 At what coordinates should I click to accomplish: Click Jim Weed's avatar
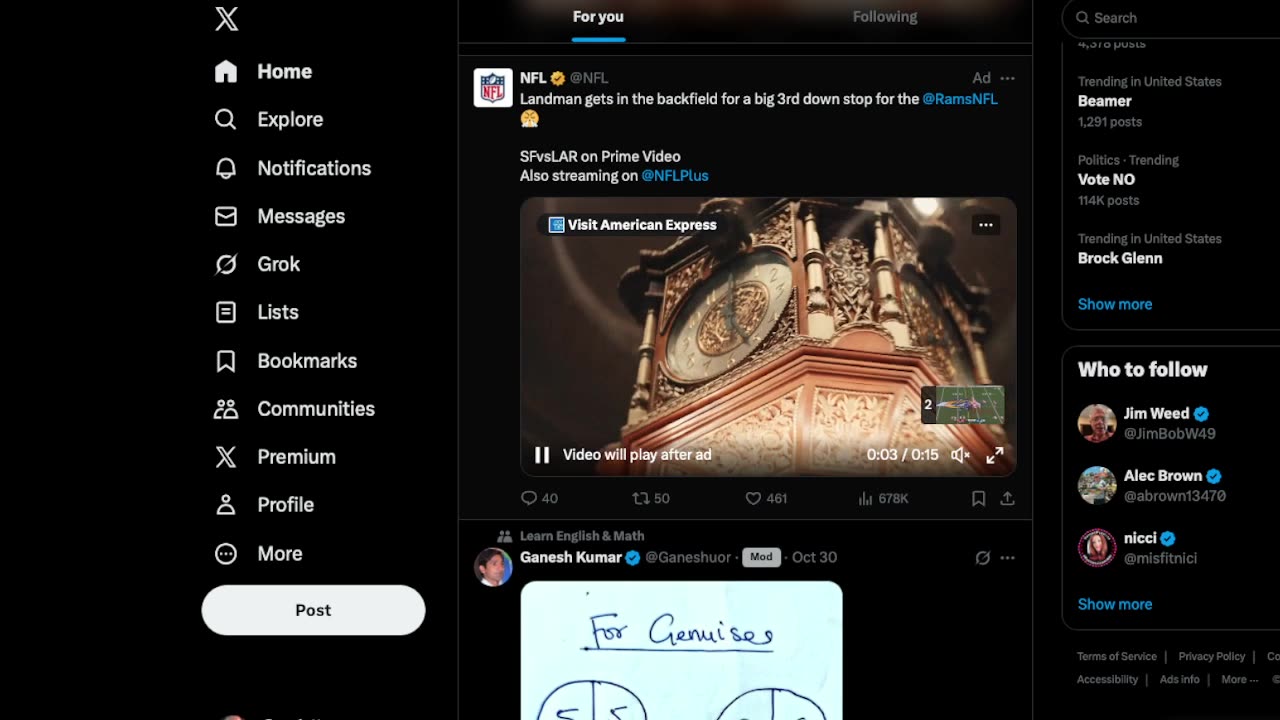click(x=1097, y=423)
